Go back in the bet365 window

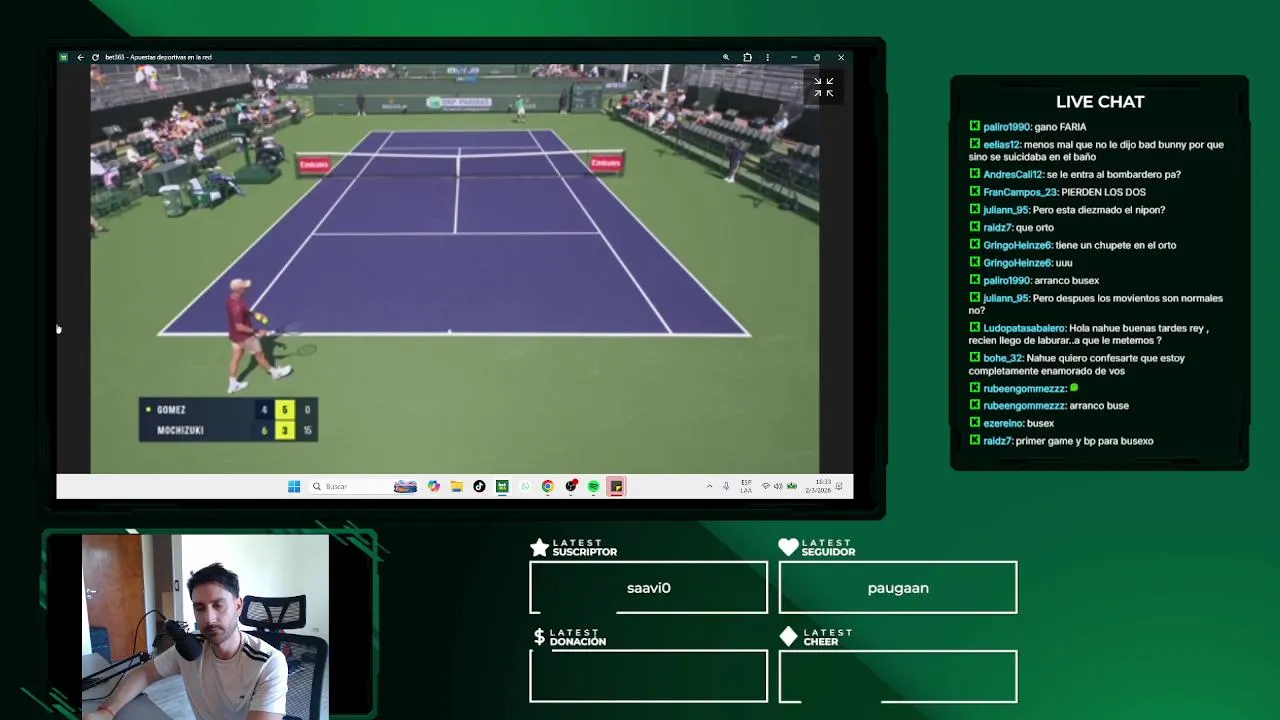pos(80,57)
